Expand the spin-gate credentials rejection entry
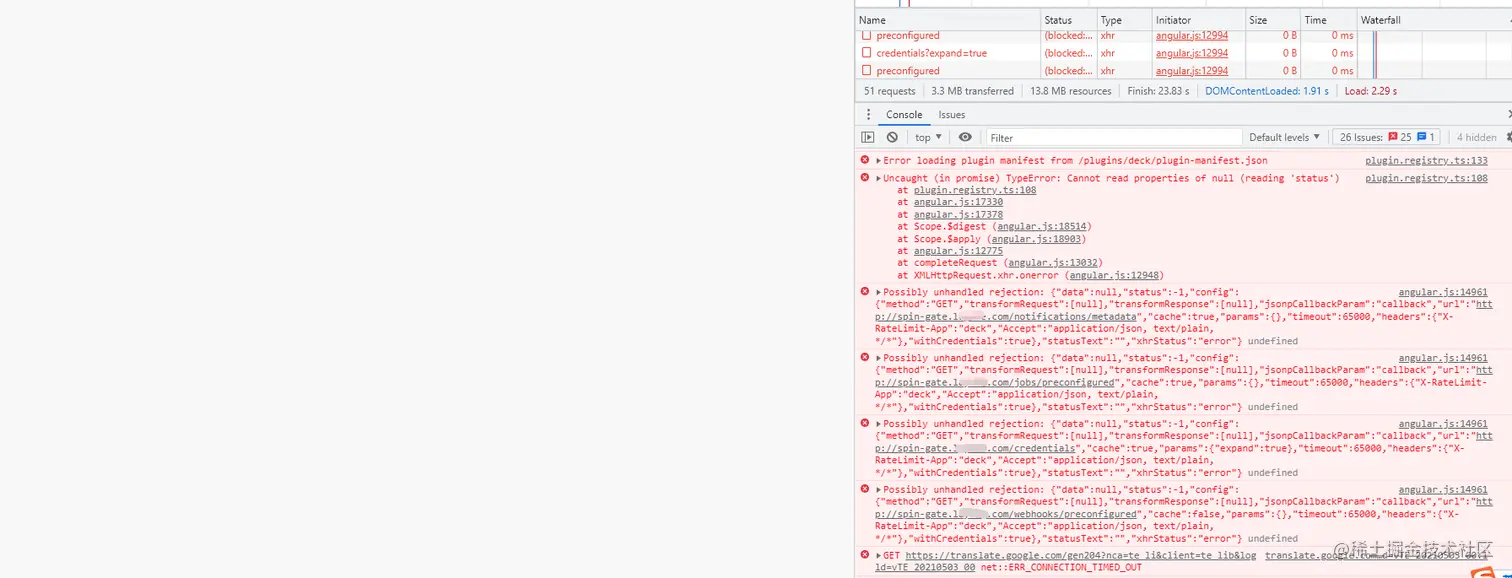Viewport: 1512px width, 578px height. point(879,424)
